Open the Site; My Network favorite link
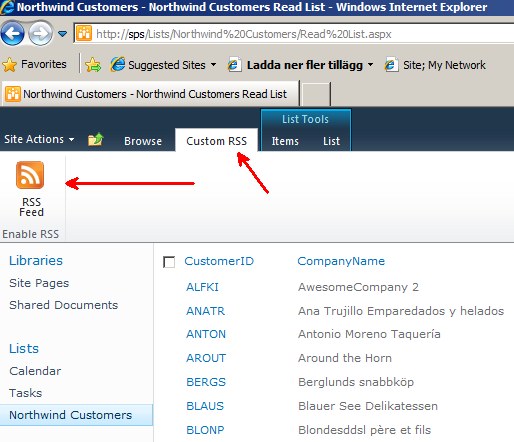Image resolution: width=514 pixels, height=442 pixels. 435,65
